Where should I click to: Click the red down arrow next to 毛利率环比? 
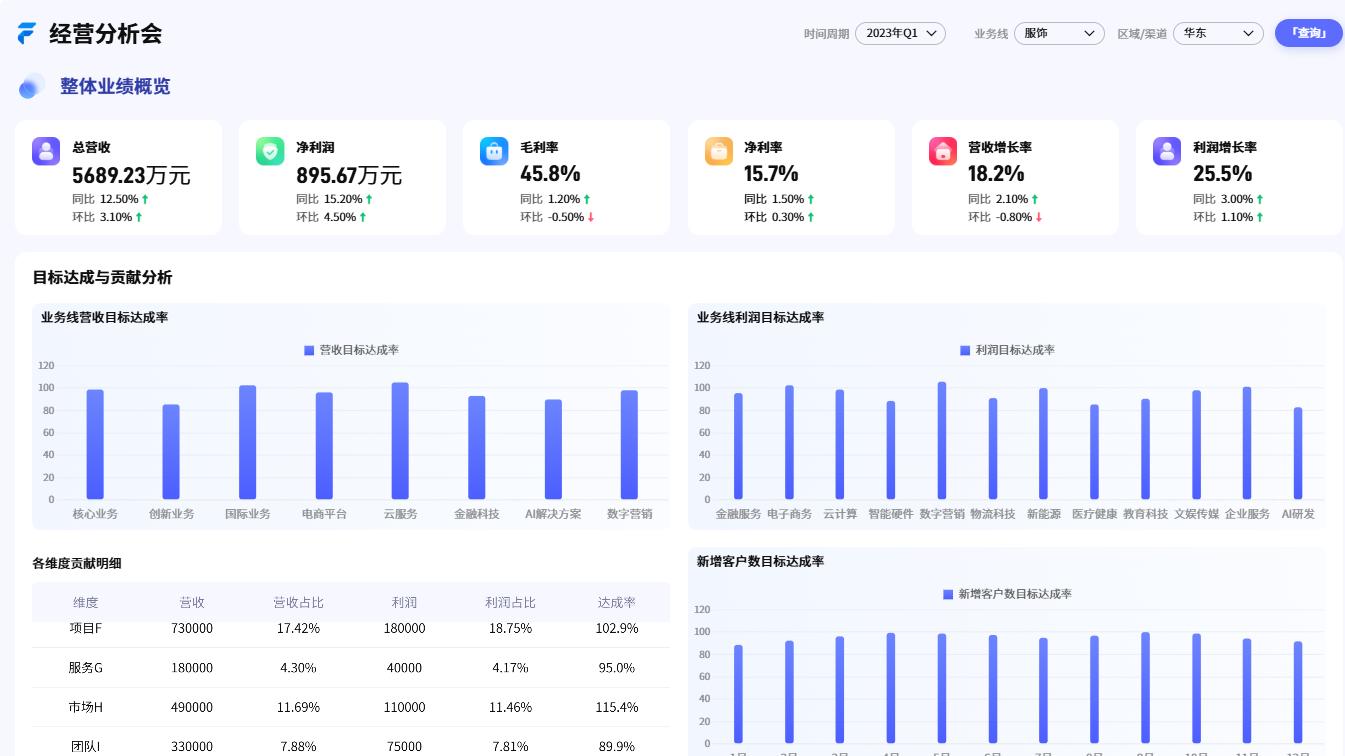click(x=591, y=217)
